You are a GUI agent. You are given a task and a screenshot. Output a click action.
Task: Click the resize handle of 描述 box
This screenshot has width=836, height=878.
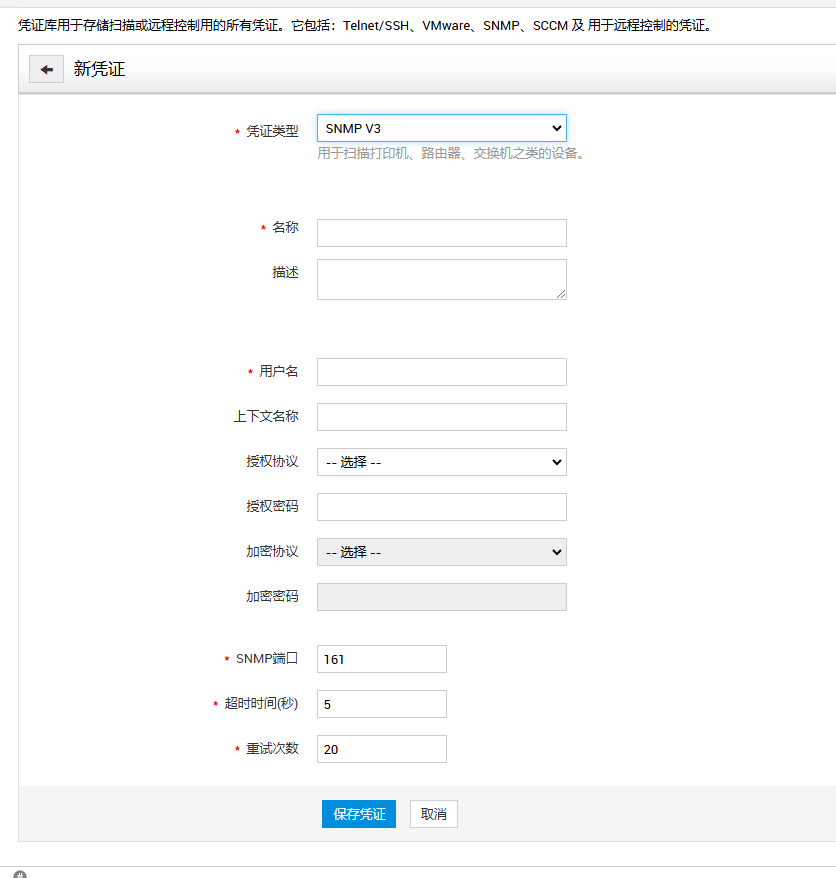tap(561, 294)
